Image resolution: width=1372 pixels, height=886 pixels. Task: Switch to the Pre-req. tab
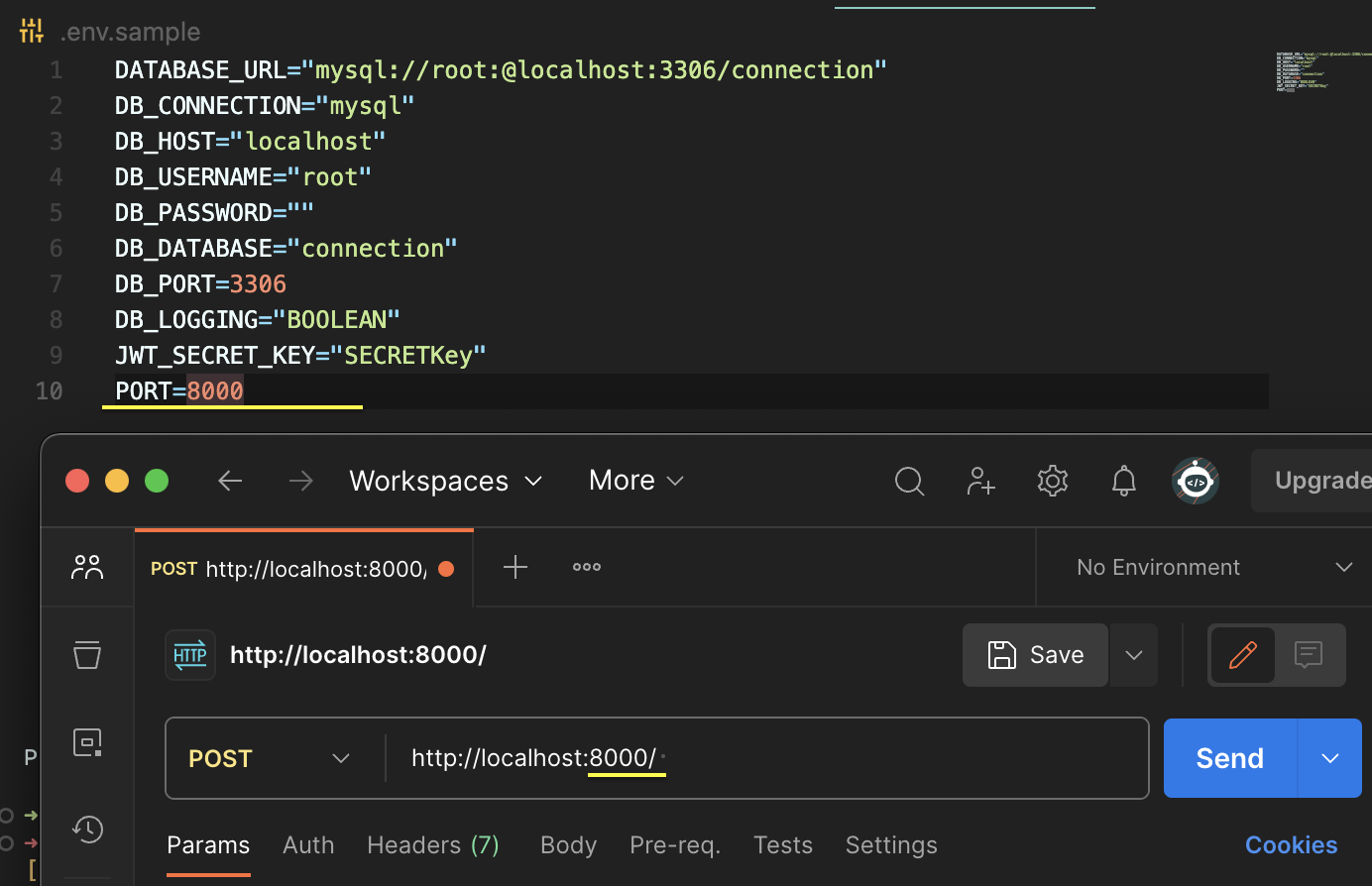click(x=675, y=845)
